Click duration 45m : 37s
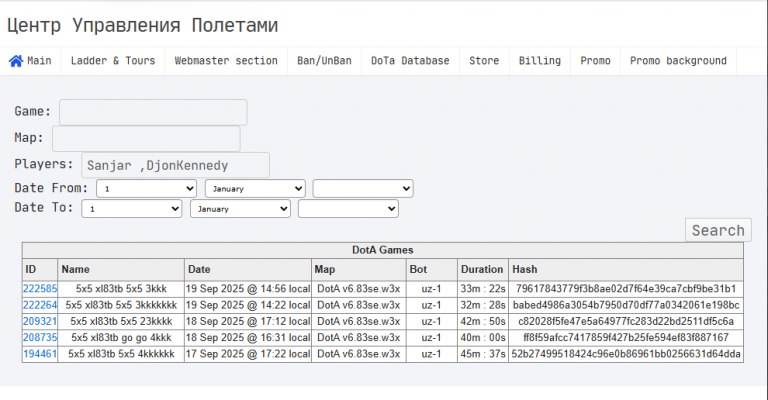This screenshot has height=400, width=768. (482, 353)
